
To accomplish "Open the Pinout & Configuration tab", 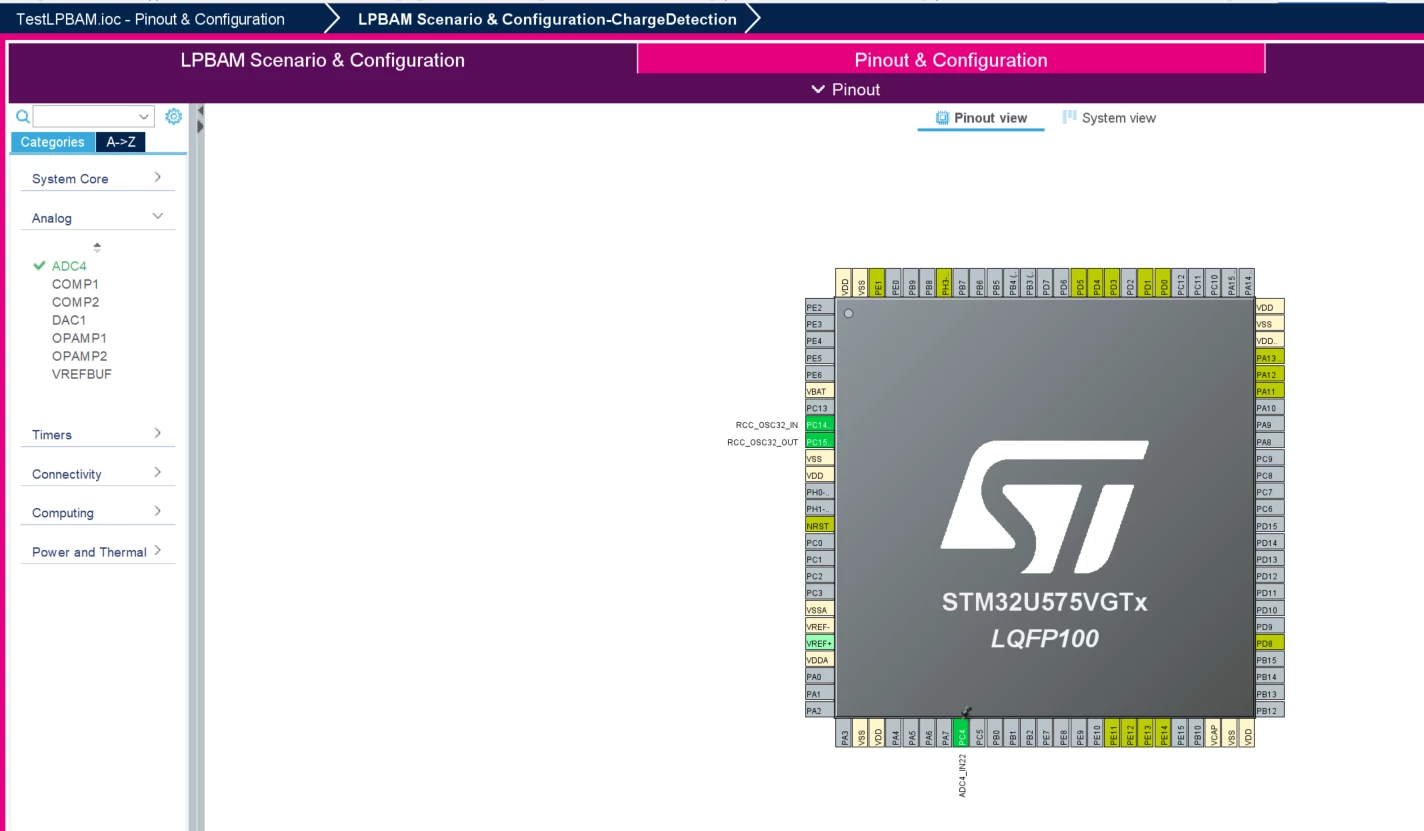I will [951, 60].
